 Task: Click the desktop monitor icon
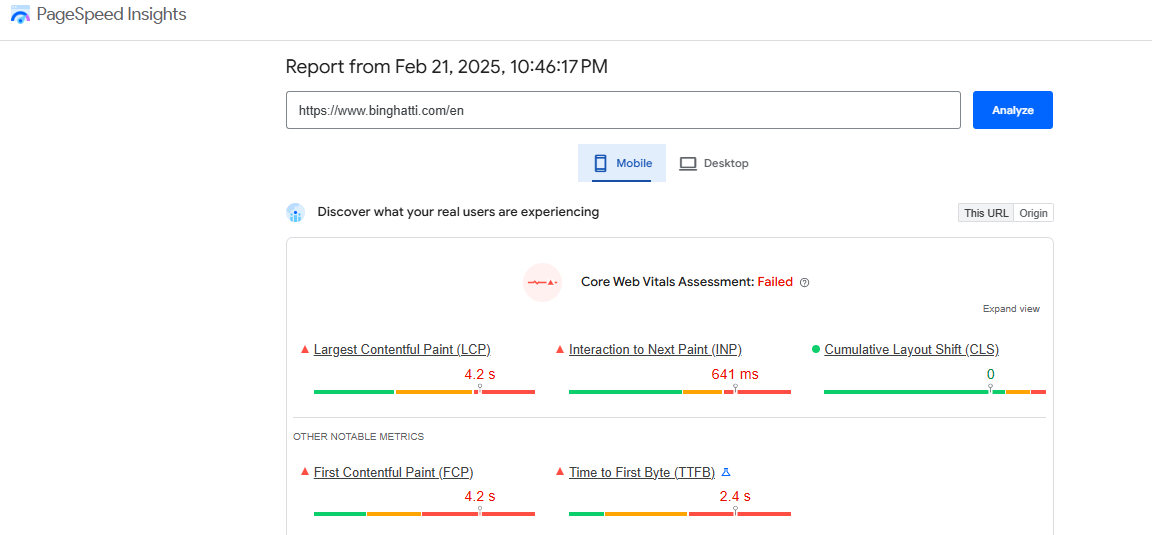(x=688, y=163)
